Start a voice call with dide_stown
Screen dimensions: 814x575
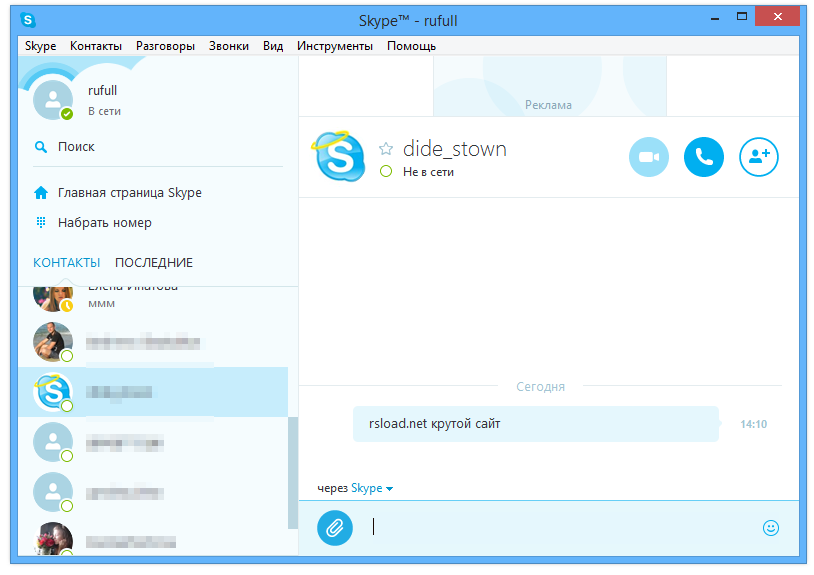[x=703, y=157]
